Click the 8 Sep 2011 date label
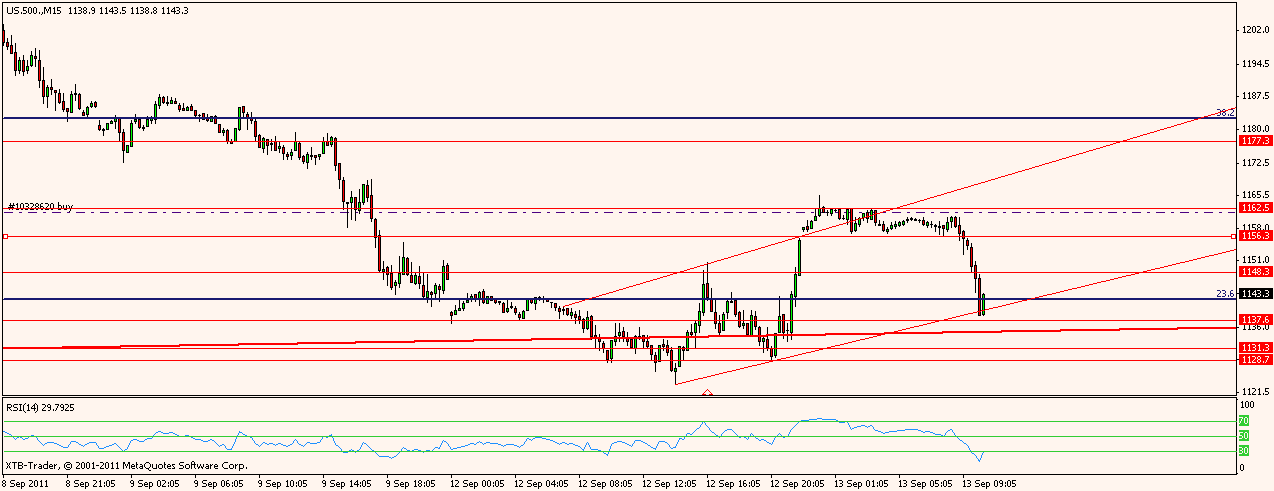 coord(27,482)
